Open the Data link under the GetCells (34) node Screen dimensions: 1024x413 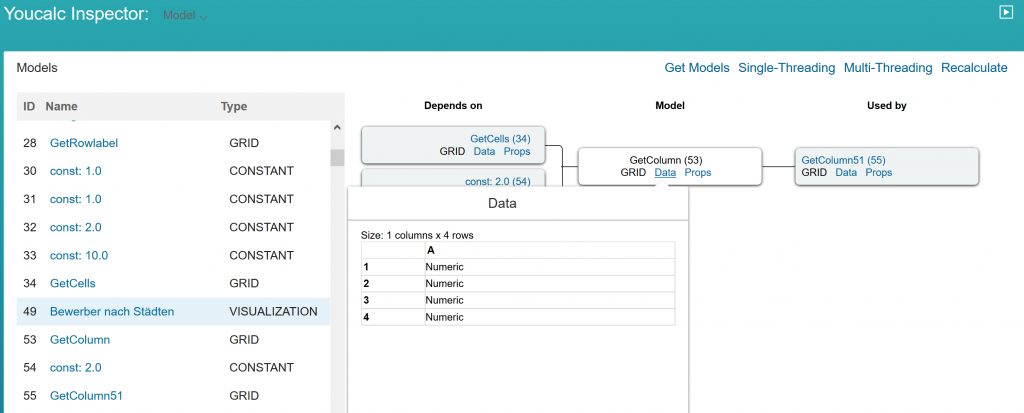484,151
